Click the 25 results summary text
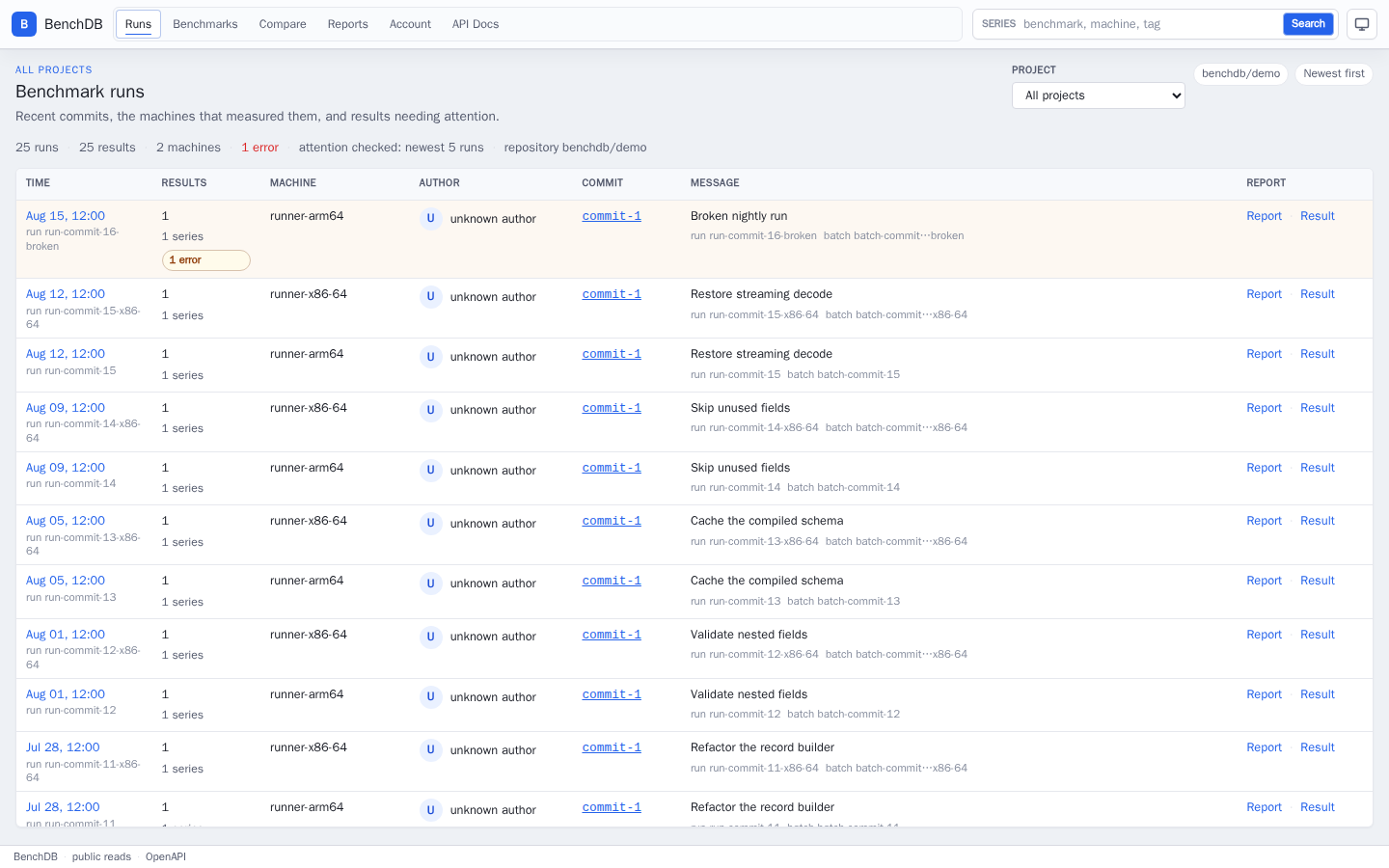 pos(107,148)
